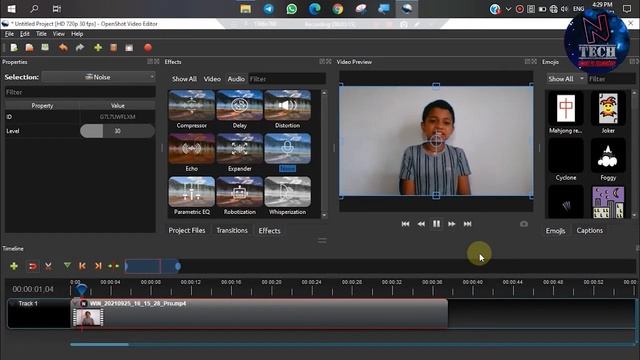The height and width of the screenshot is (360, 640).
Task: Click the timeline zoom slider handle
Action: coord(178,267)
